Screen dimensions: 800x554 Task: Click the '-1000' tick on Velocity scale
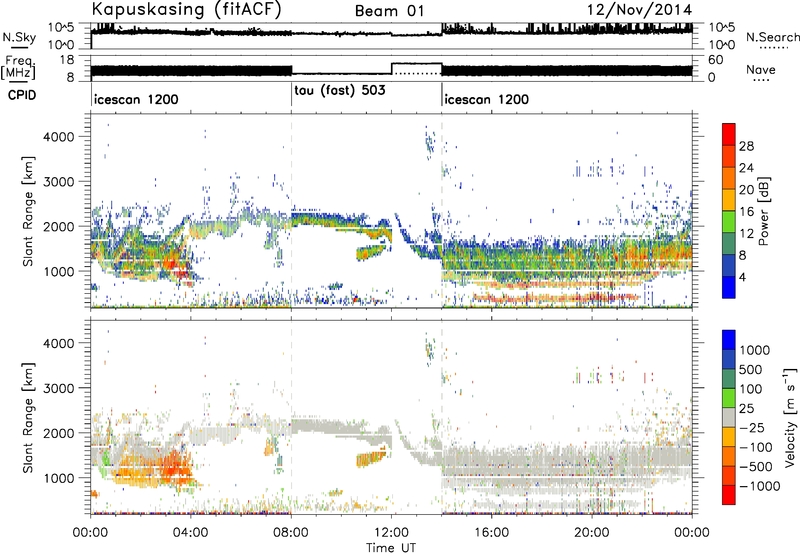[760, 486]
